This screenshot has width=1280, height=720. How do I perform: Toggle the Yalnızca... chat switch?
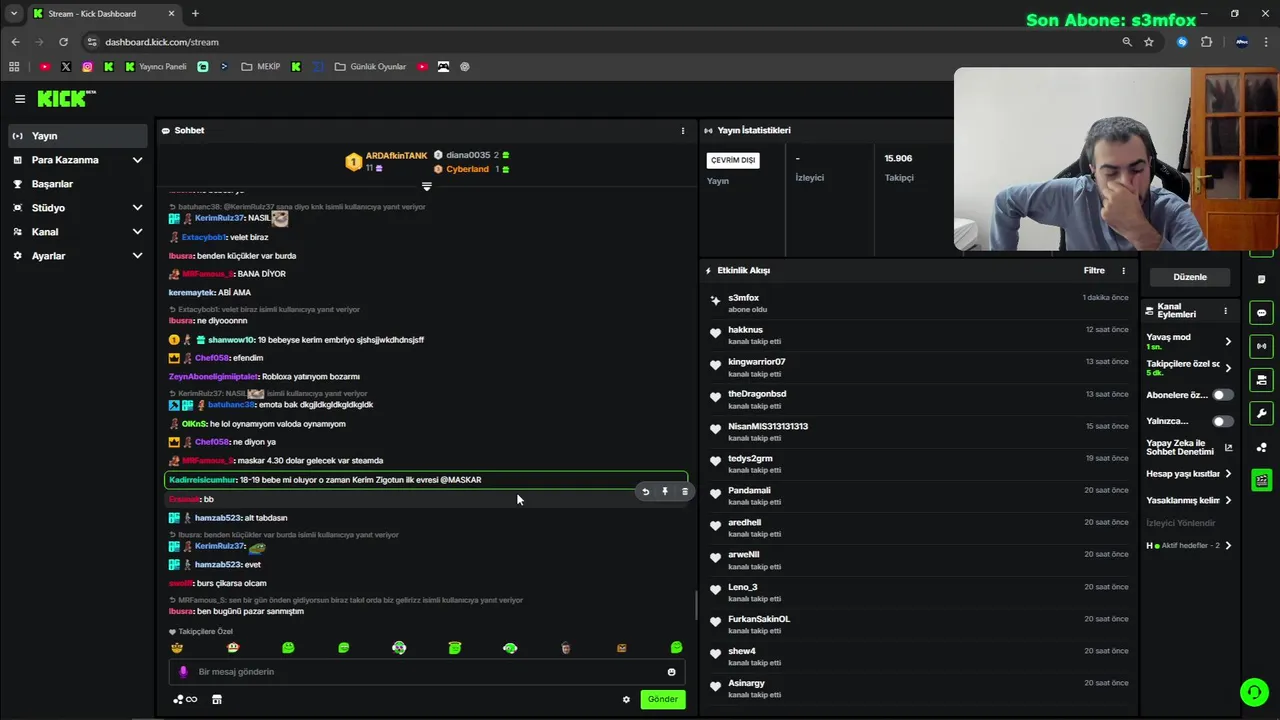1222,422
